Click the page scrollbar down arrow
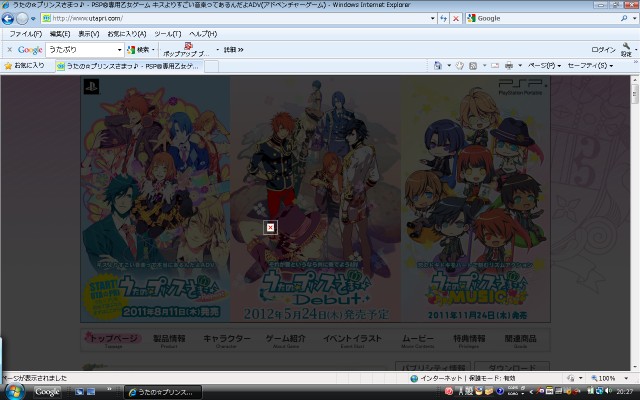The image size is (640, 400). click(x=635, y=367)
